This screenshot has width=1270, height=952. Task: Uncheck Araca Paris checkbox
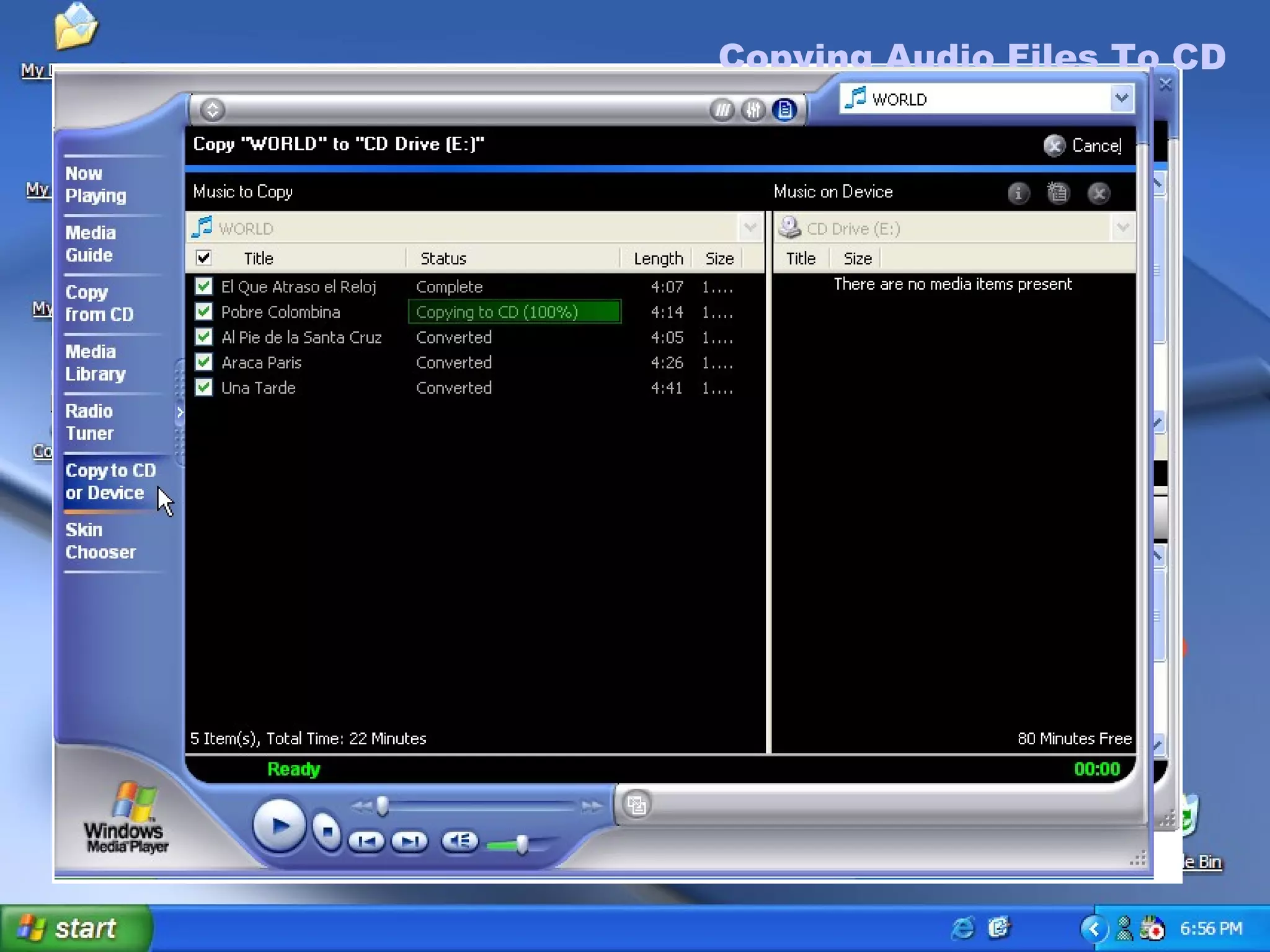click(203, 362)
